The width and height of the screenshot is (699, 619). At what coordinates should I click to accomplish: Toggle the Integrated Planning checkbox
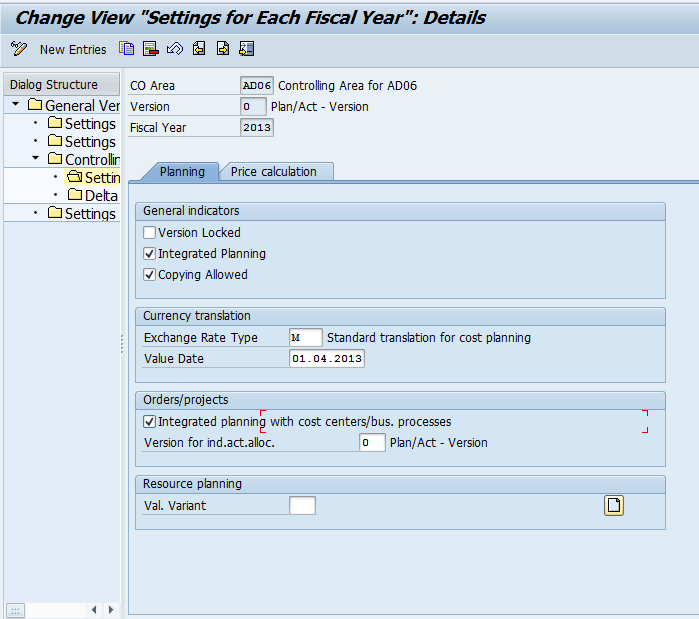(x=149, y=254)
